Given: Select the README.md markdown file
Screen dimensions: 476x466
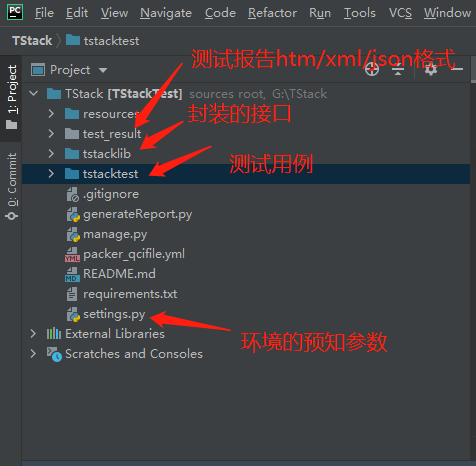Looking at the screenshot, I should click(x=111, y=274).
